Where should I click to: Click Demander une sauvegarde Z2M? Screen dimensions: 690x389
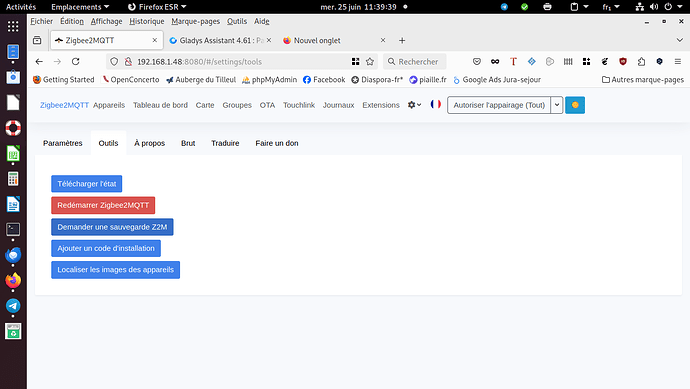[112, 227]
